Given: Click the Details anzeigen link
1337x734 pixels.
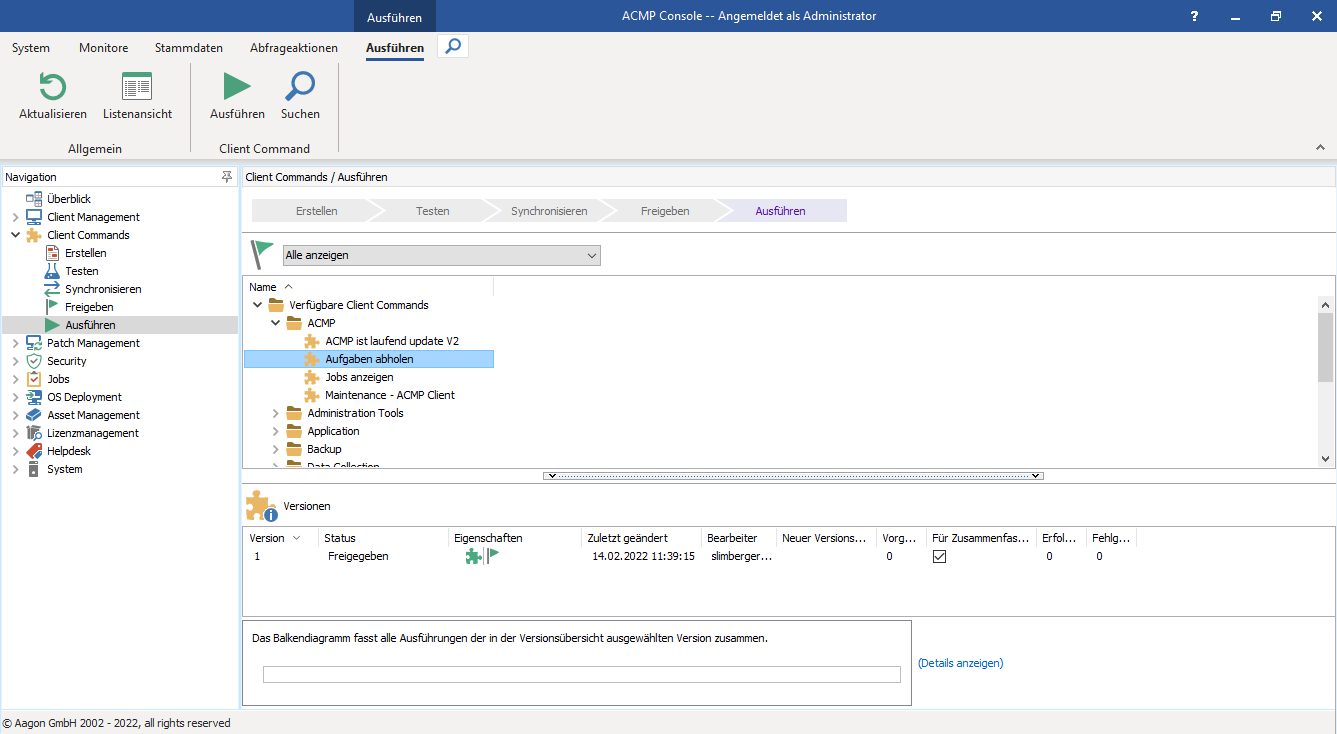Looking at the screenshot, I should 960,663.
